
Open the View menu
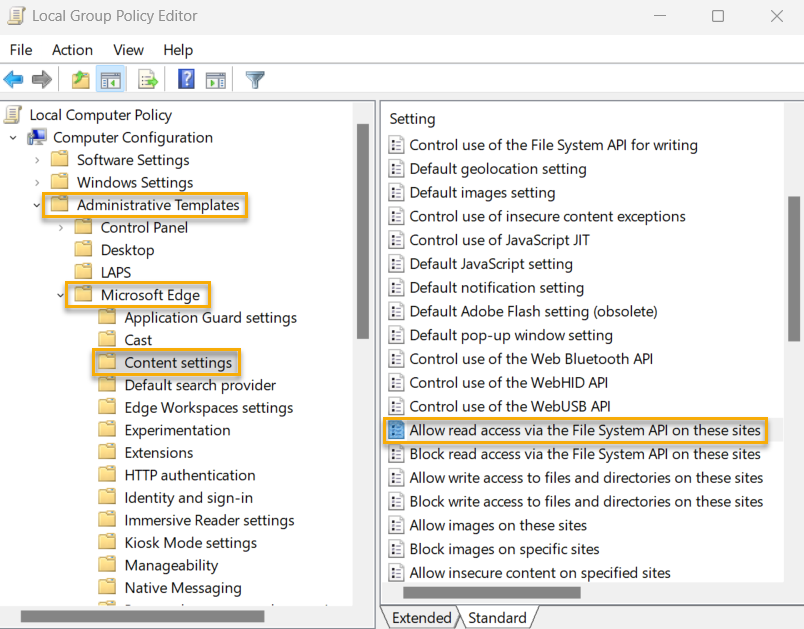pyautogui.click(x=127, y=50)
